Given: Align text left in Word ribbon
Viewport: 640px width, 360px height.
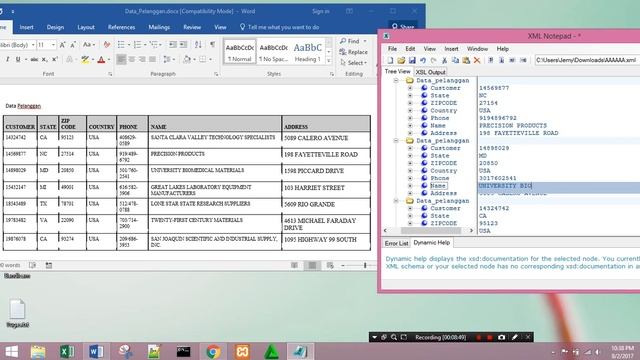Looking at the screenshot, I should (x=121, y=60).
